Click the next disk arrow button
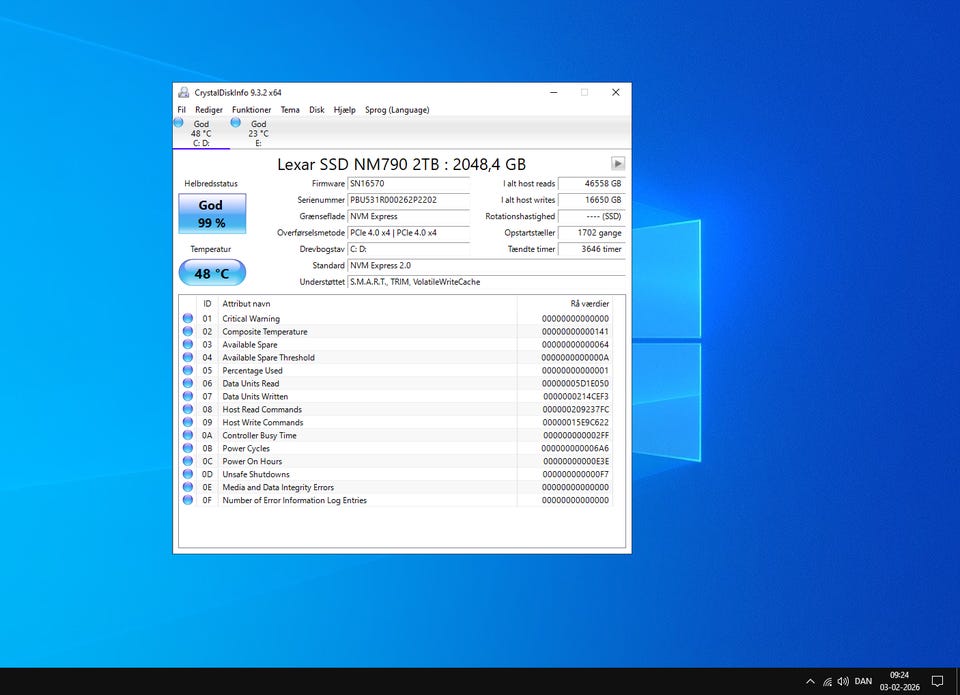The image size is (960, 695). tap(618, 163)
